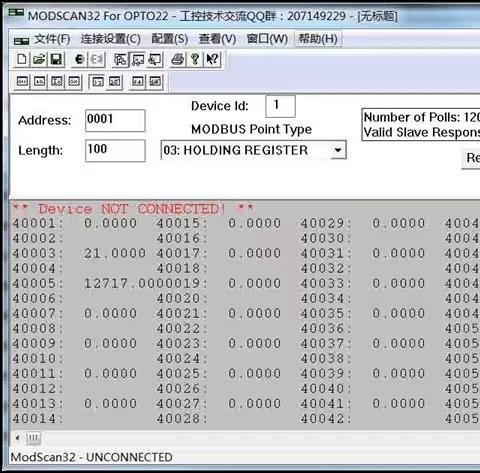Click the Device NOT CONNECTED message

(133, 209)
